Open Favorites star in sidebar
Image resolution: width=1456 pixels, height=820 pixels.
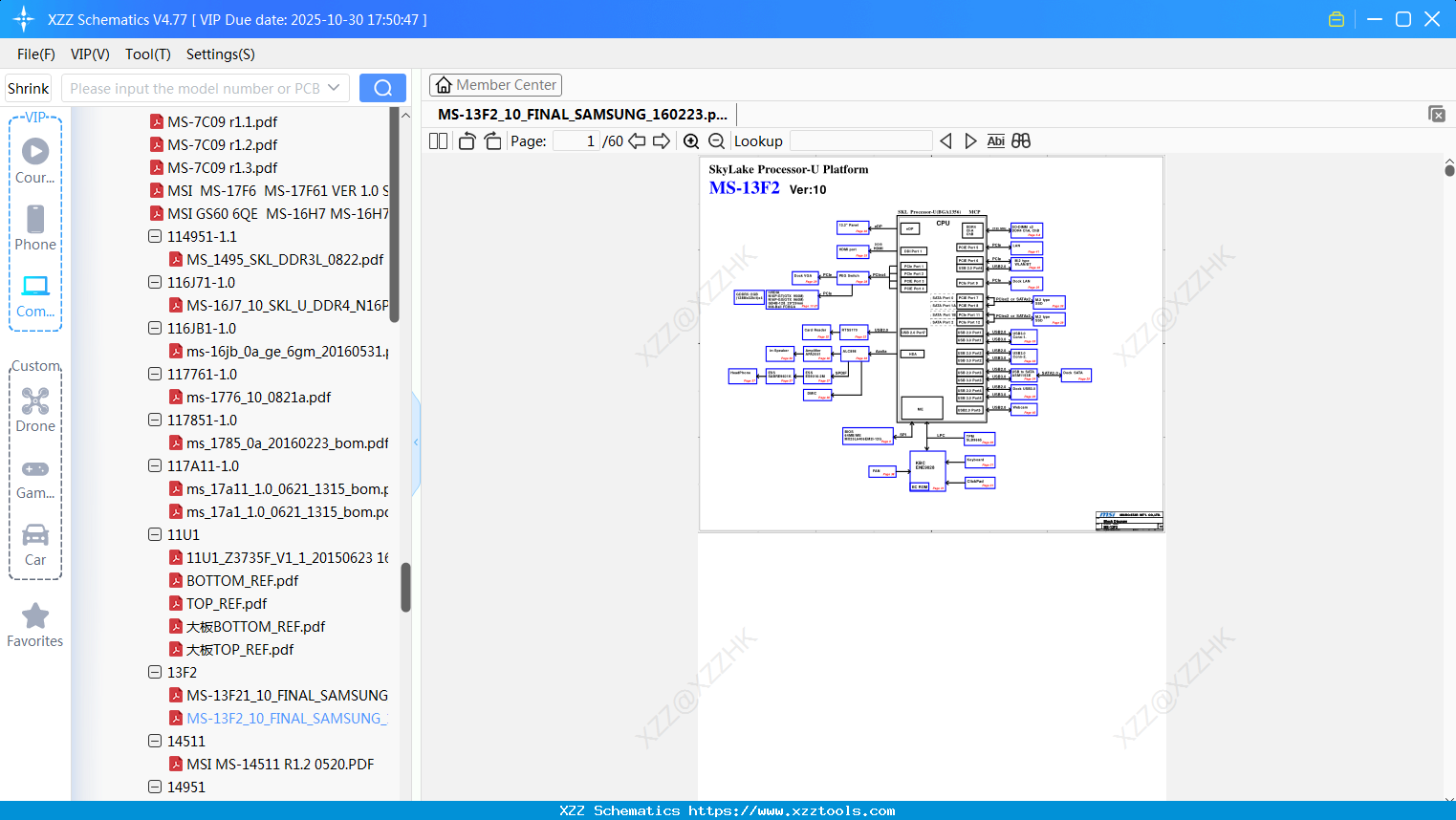(x=35, y=625)
